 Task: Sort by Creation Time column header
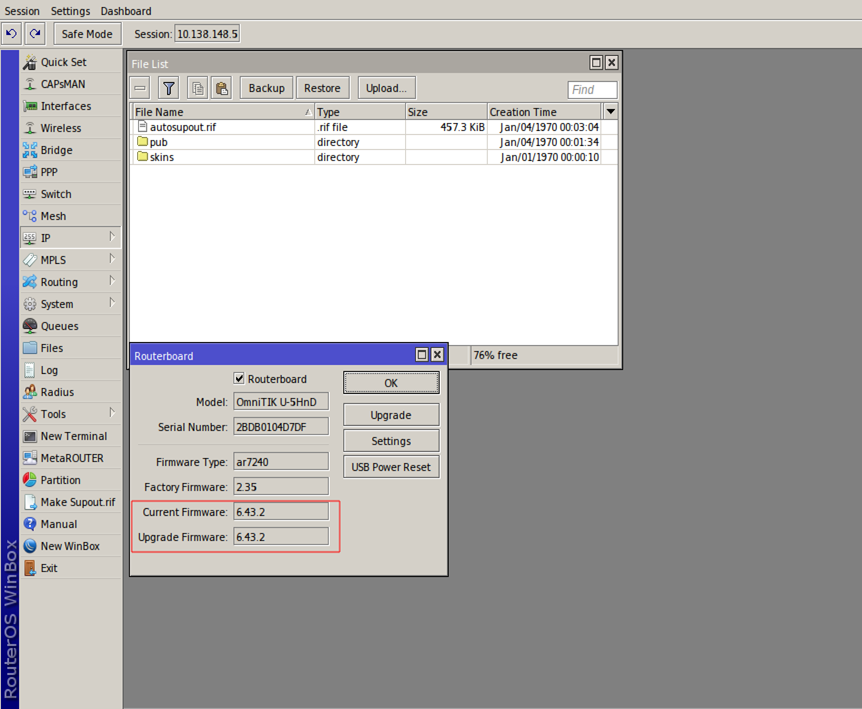click(x=545, y=112)
